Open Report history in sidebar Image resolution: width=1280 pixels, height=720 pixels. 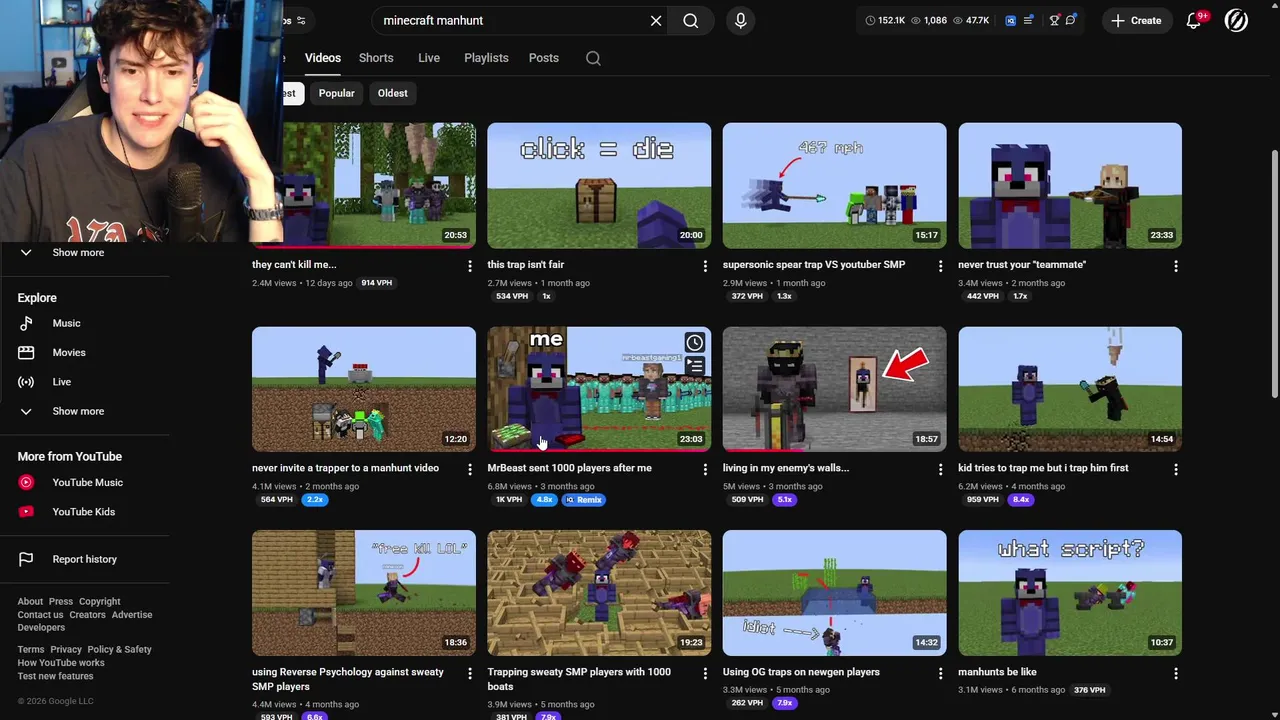84,559
